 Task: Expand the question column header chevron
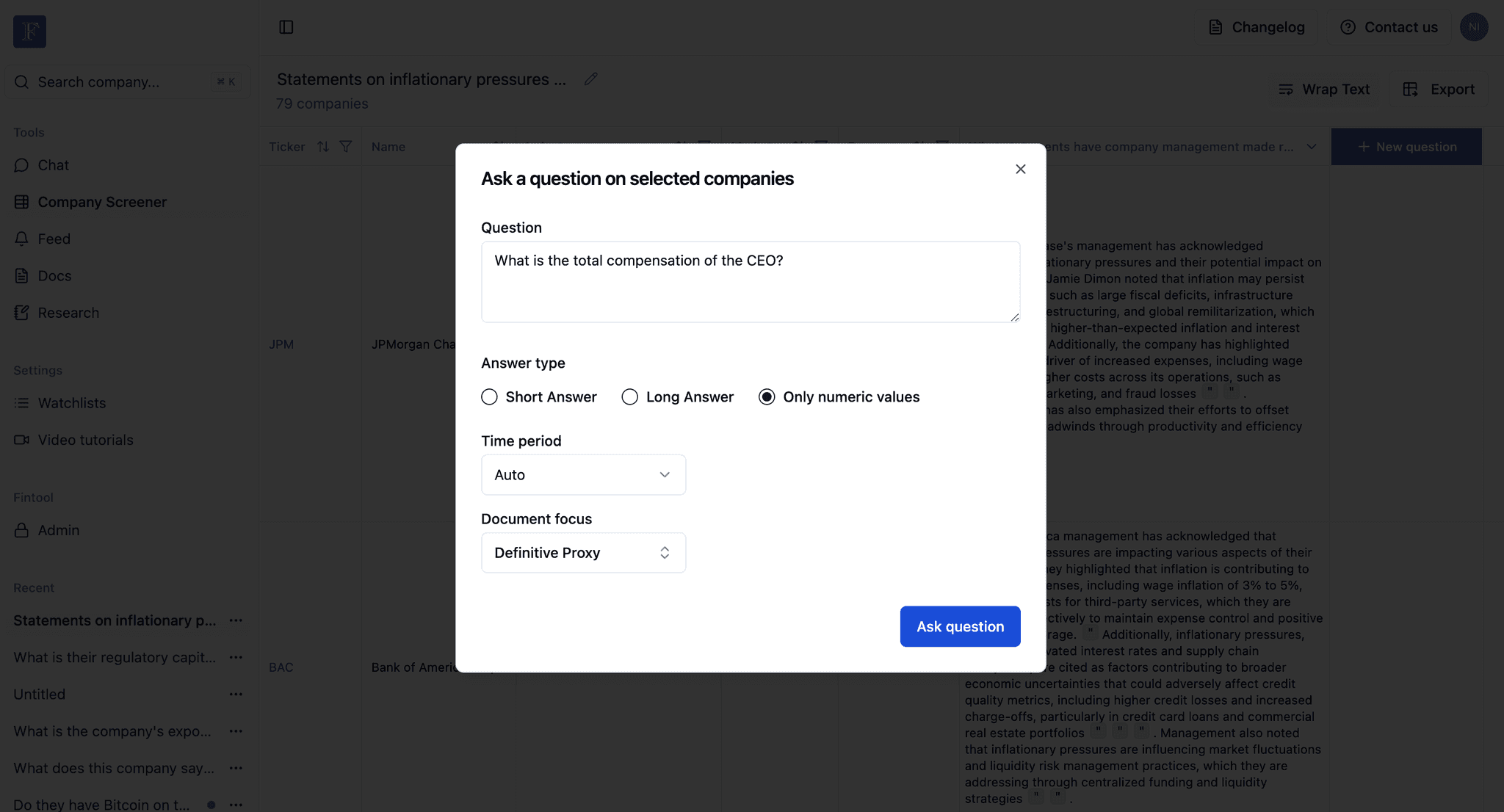(x=1311, y=147)
